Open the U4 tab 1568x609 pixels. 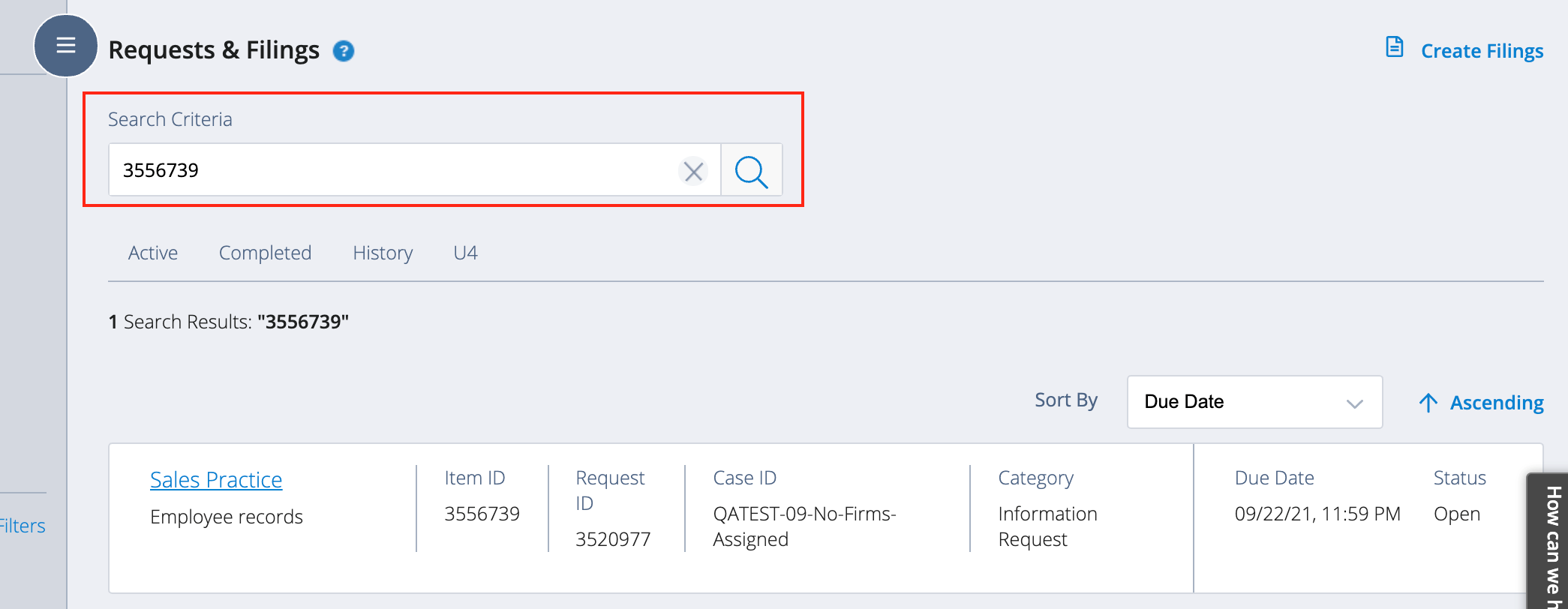[x=464, y=253]
